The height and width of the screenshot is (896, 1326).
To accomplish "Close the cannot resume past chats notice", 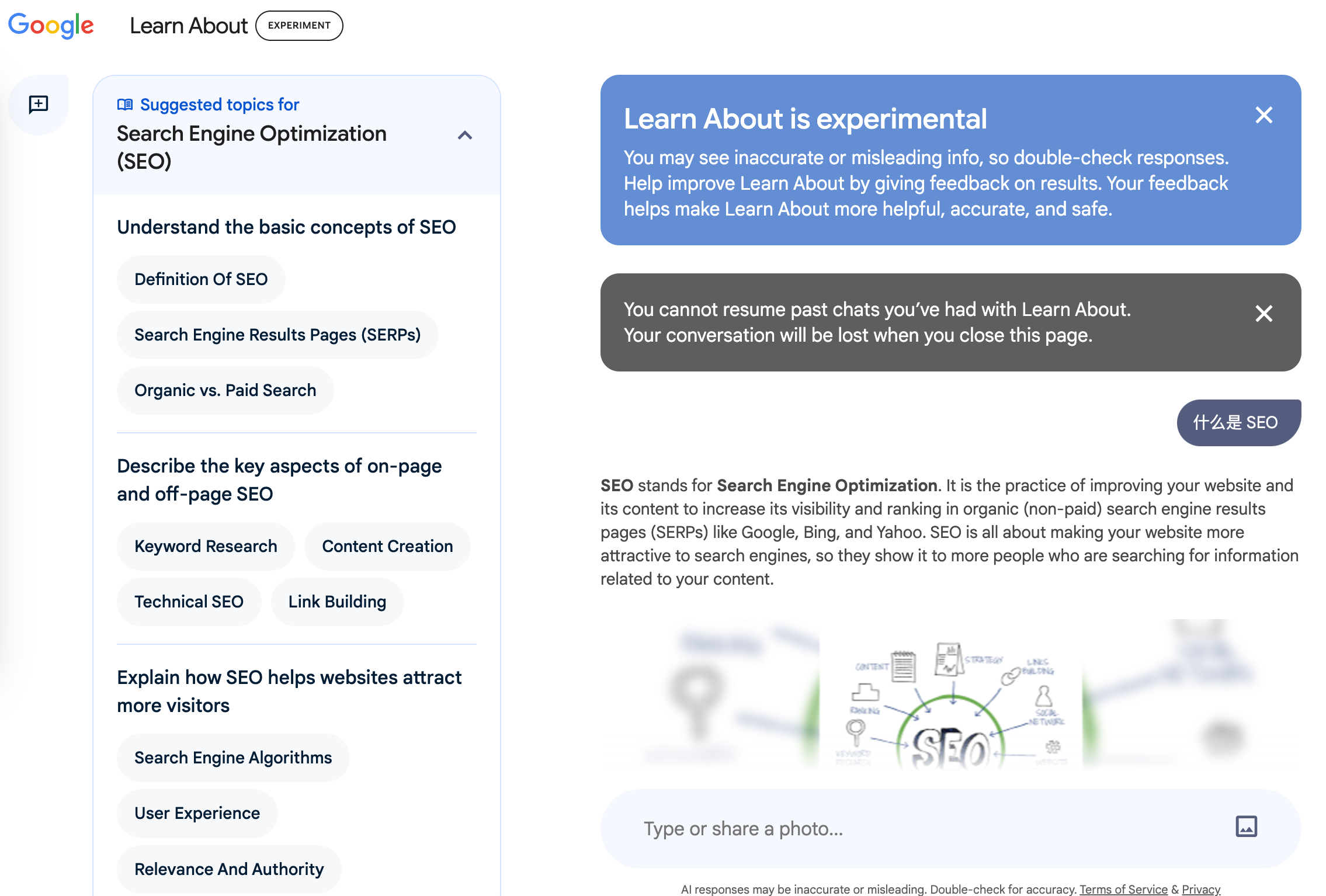I will point(1263,314).
